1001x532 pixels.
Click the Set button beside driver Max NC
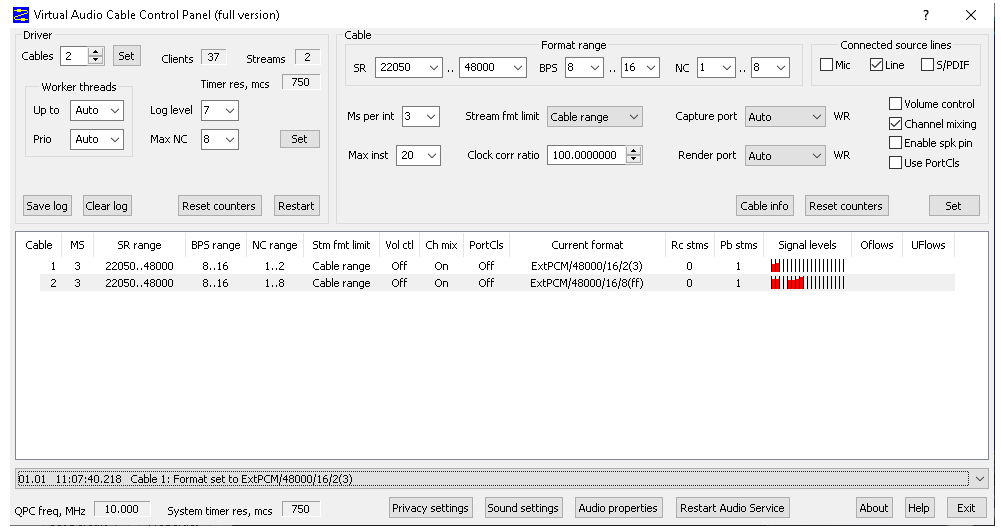pyautogui.click(x=299, y=139)
